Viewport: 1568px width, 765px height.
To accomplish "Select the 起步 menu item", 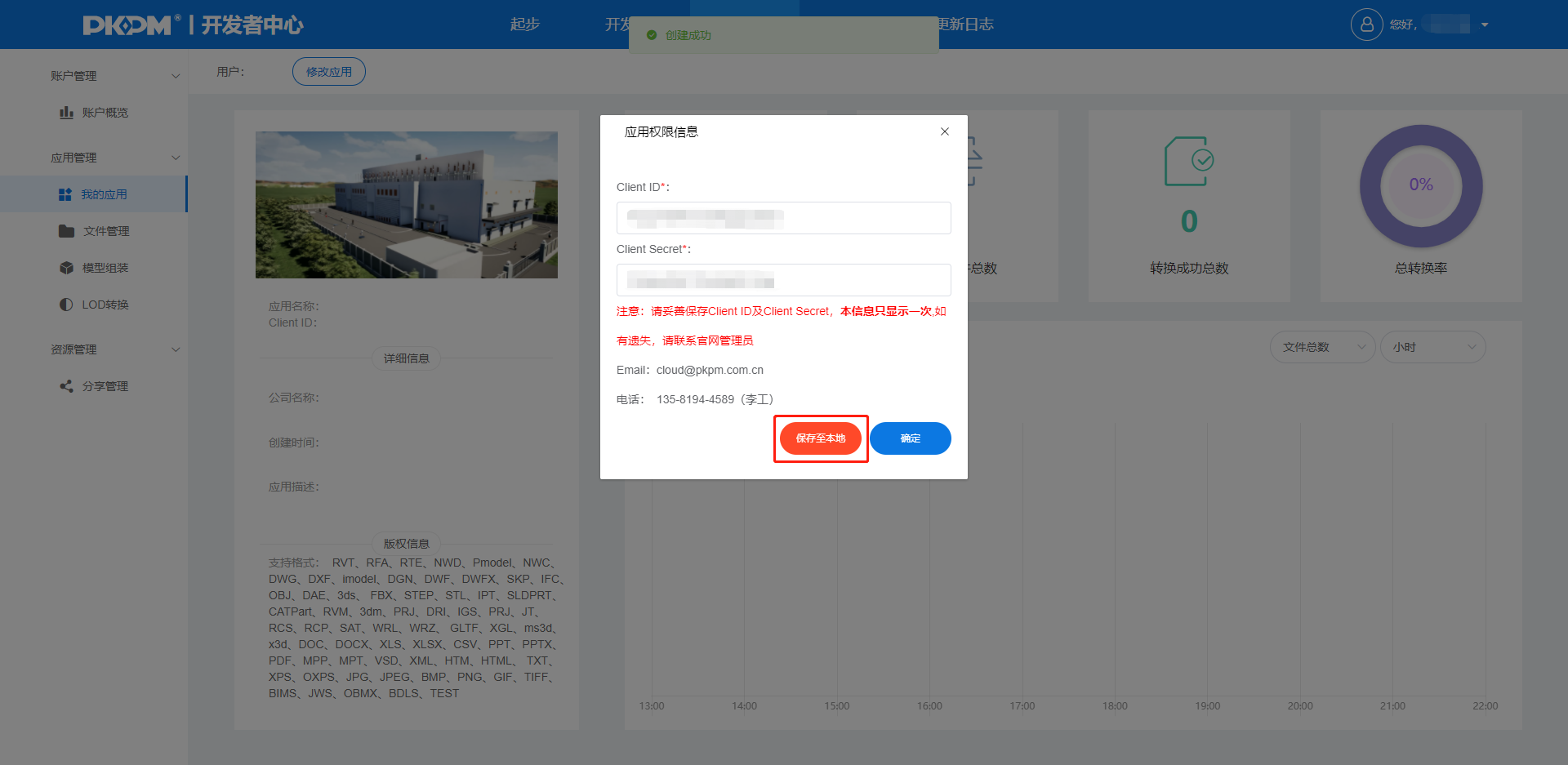I will 524,24.
